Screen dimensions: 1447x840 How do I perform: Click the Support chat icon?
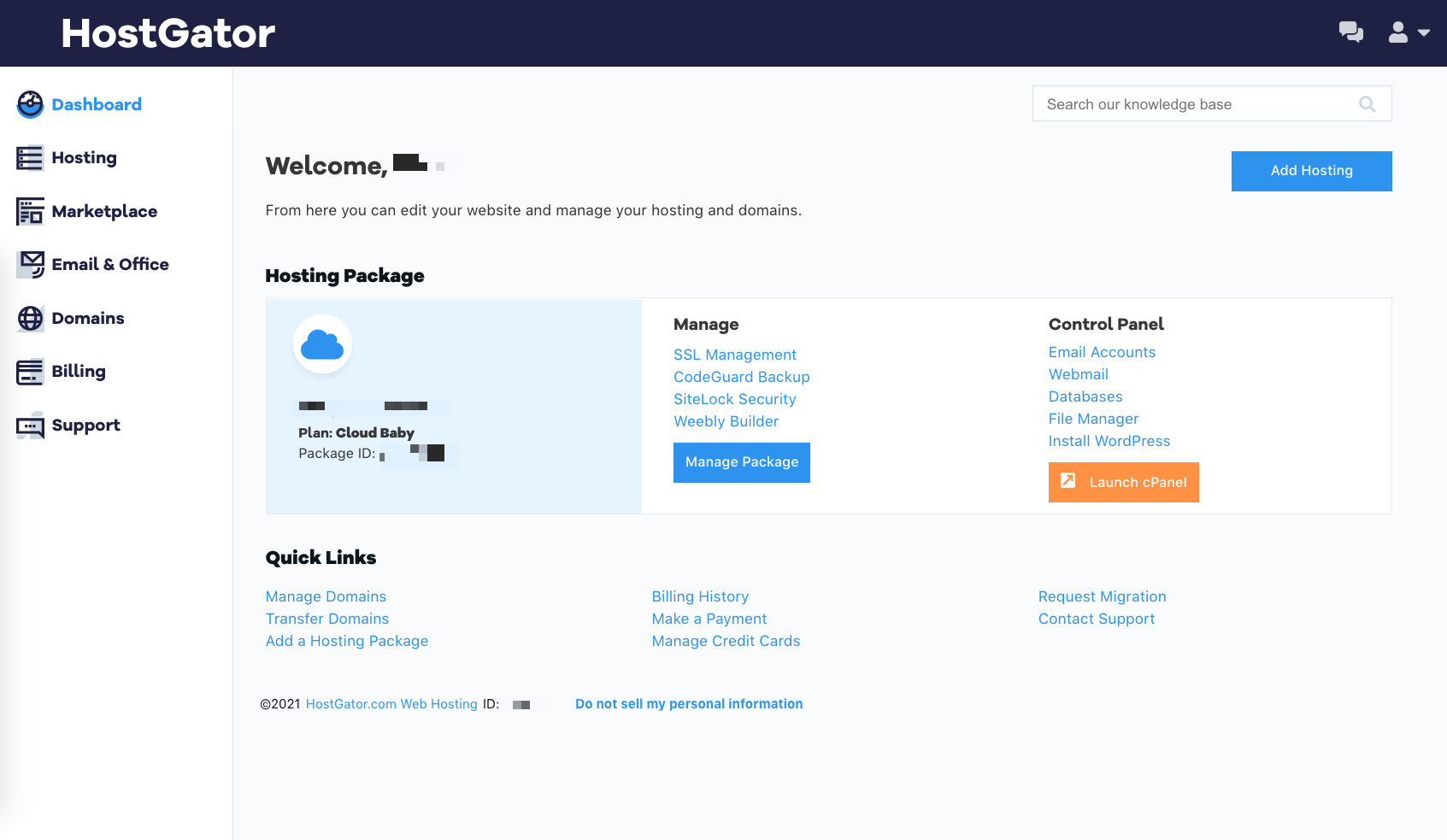(x=30, y=426)
